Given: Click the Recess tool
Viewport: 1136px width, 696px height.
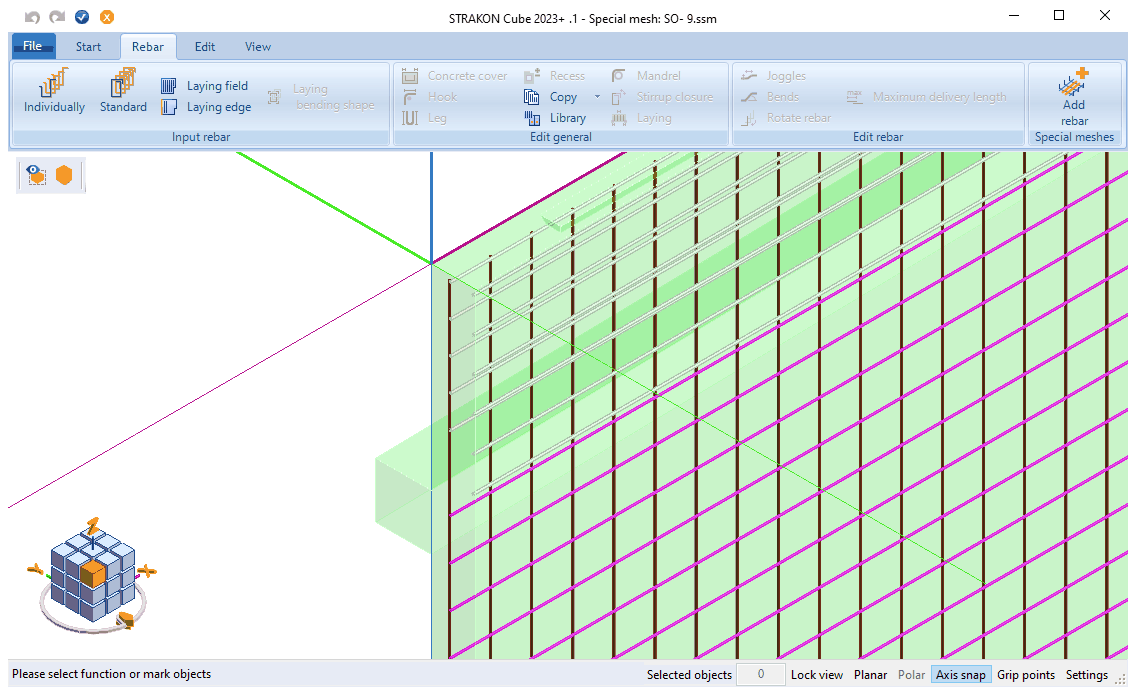Looking at the screenshot, I should (x=554, y=75).
